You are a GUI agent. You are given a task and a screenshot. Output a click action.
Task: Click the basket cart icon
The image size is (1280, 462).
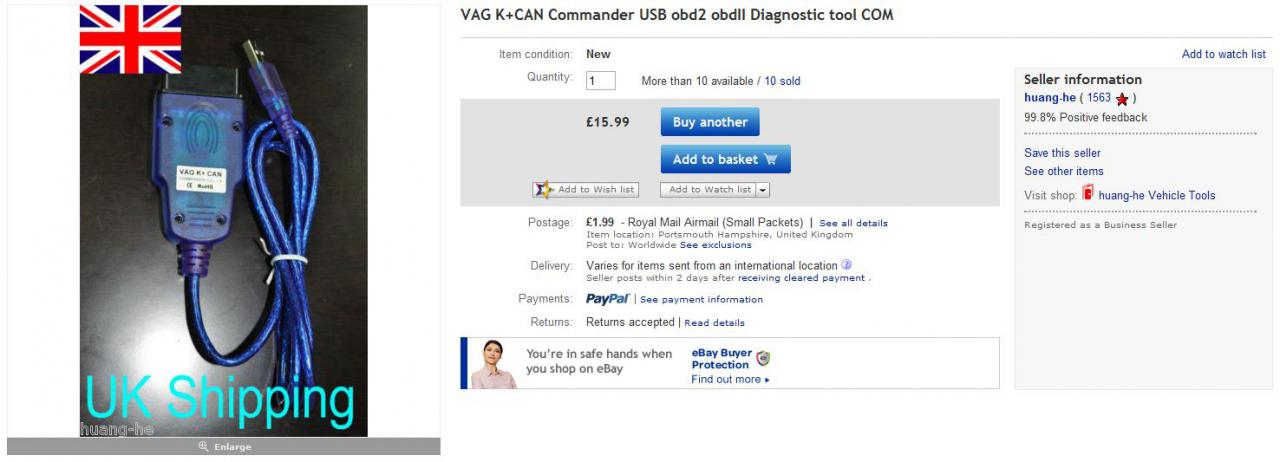tap(770, 159)
